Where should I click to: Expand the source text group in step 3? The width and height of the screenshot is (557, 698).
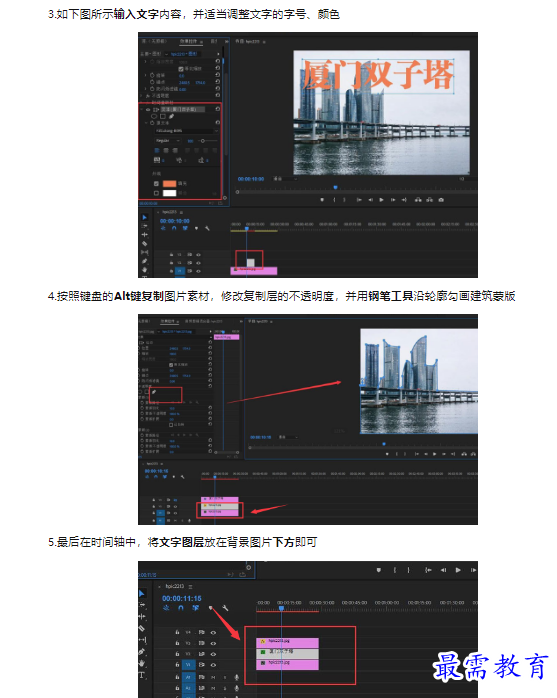[146, 122]
